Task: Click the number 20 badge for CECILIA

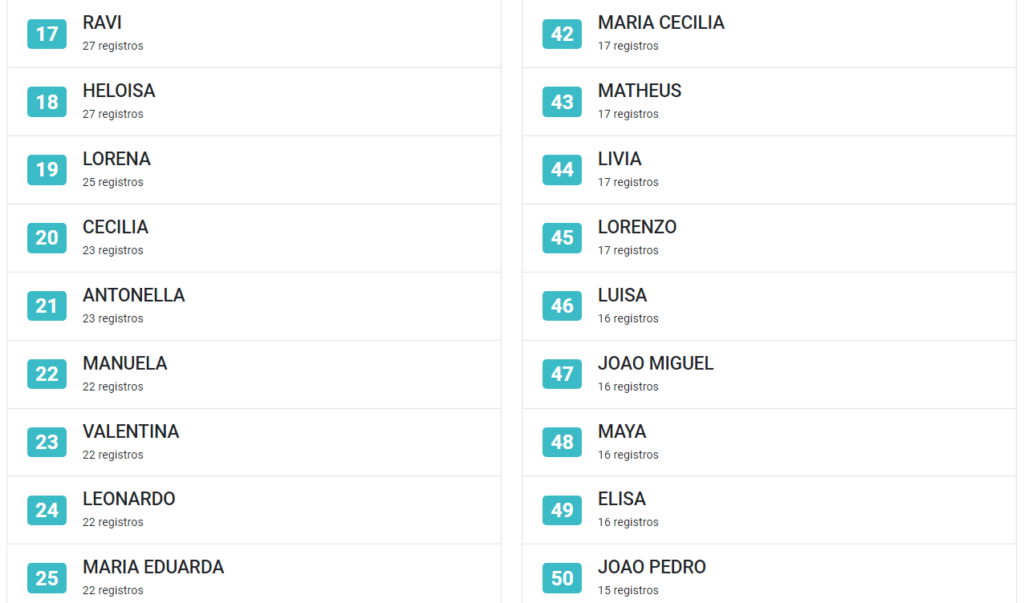Action: coord(46,238)
